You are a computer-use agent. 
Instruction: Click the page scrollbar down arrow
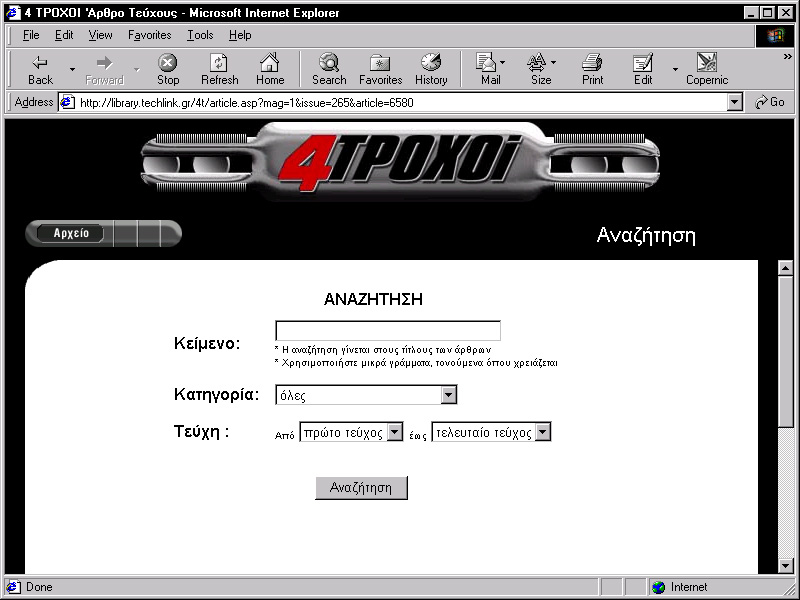point(786,565)
